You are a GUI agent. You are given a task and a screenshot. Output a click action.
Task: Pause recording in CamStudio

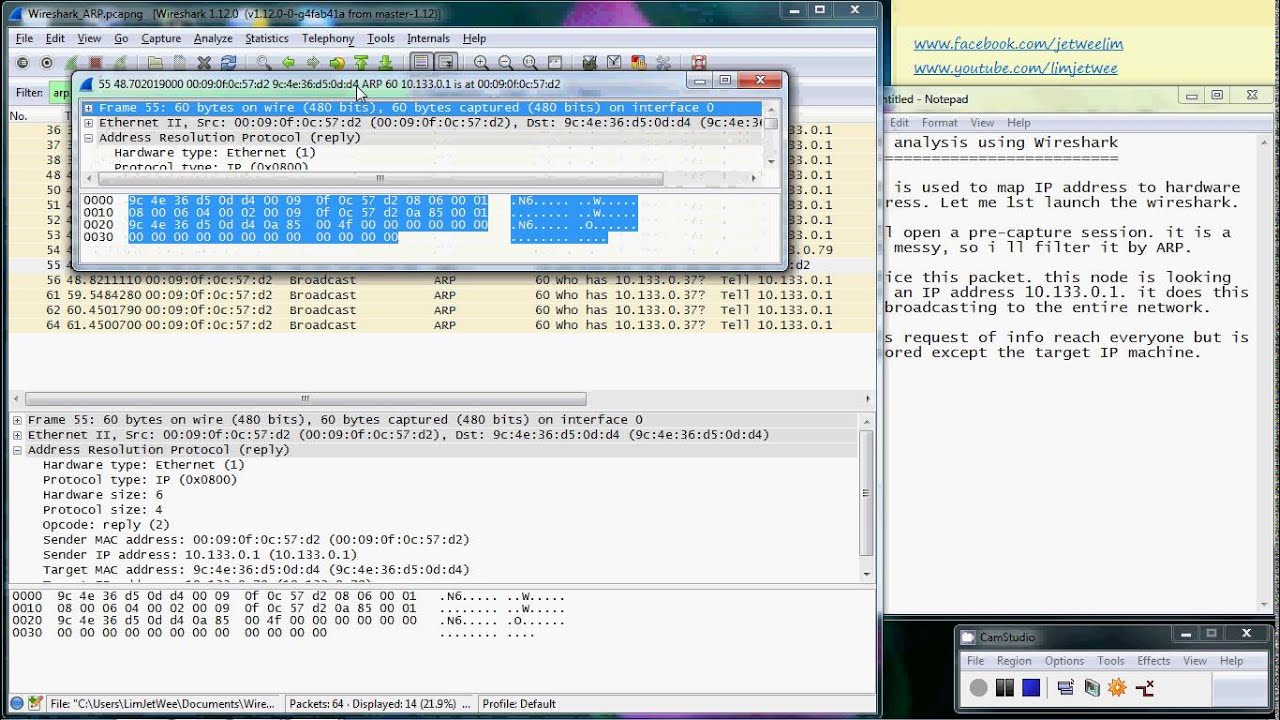[1004, 687]
